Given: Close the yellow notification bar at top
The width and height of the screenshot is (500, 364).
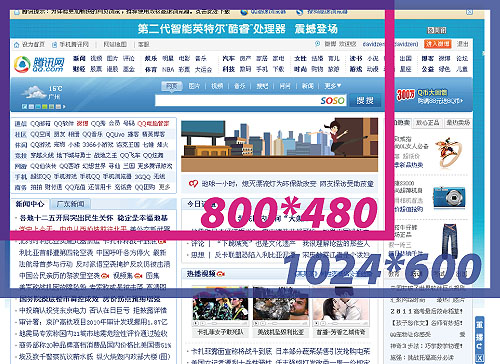Looking at the screenshot, I should pos(469,12).
